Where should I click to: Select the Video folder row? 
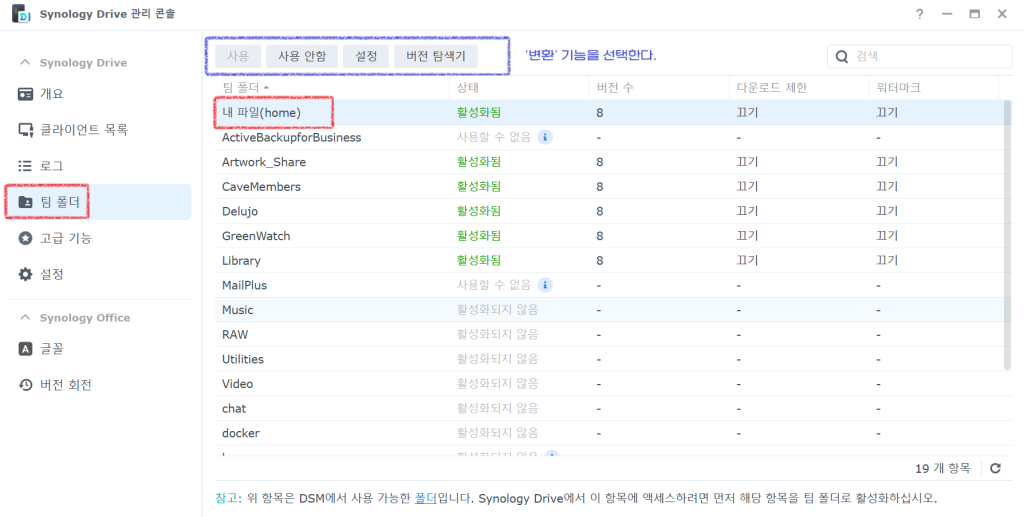[609, 383]
